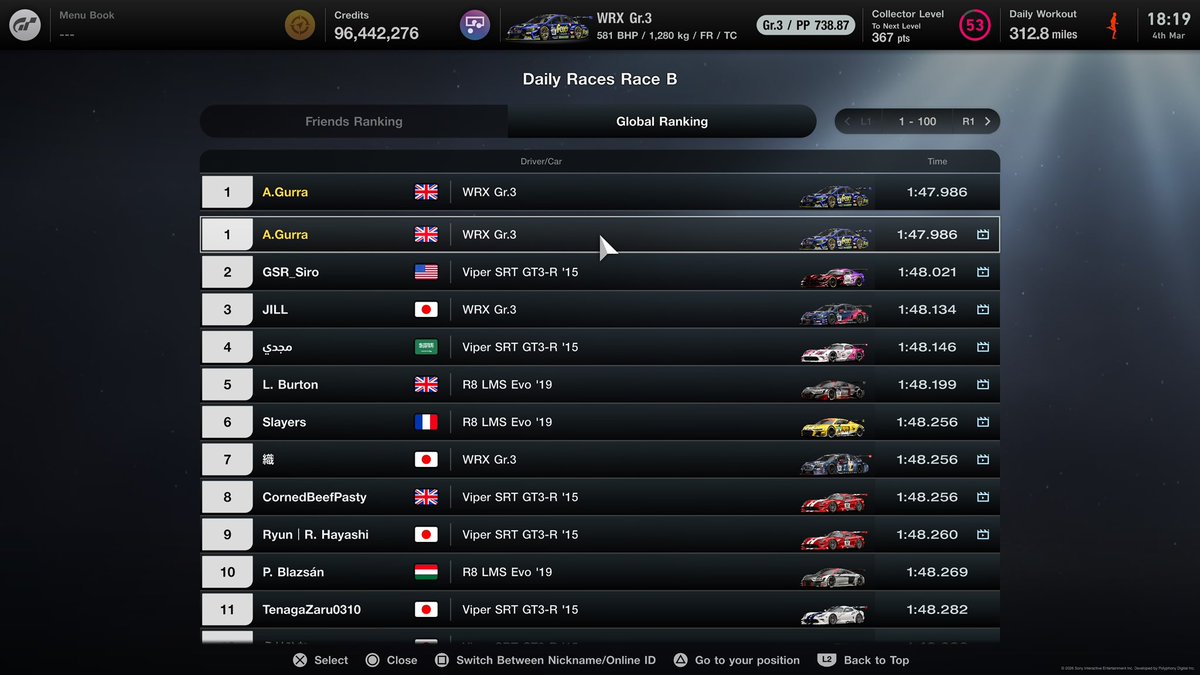
Task: Click Go to your position prompt
Action: (736, 660)
